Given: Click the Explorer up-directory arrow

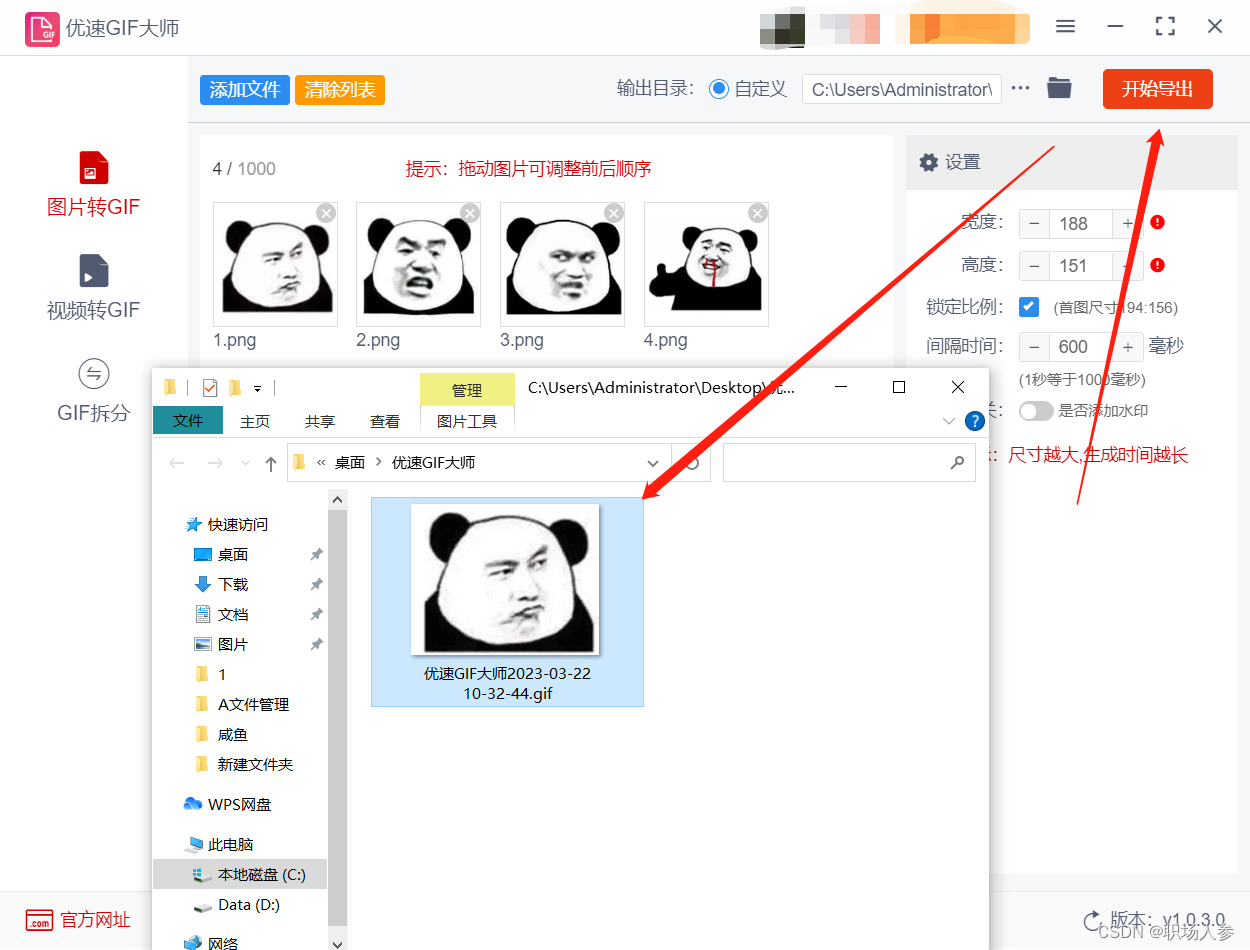Looking at the screenshot, I should [270, 463].
